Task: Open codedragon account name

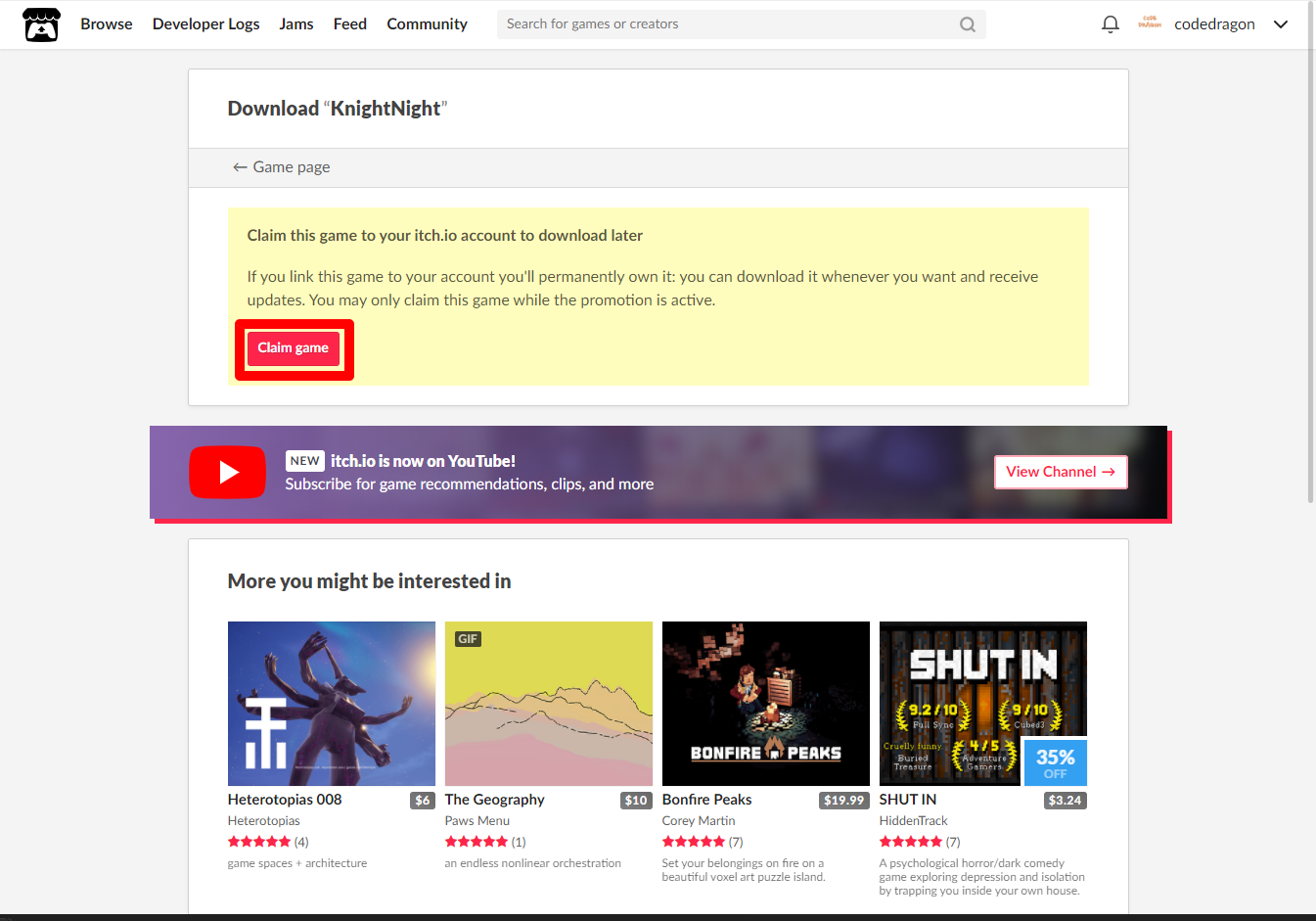Action: [1214, 24]
